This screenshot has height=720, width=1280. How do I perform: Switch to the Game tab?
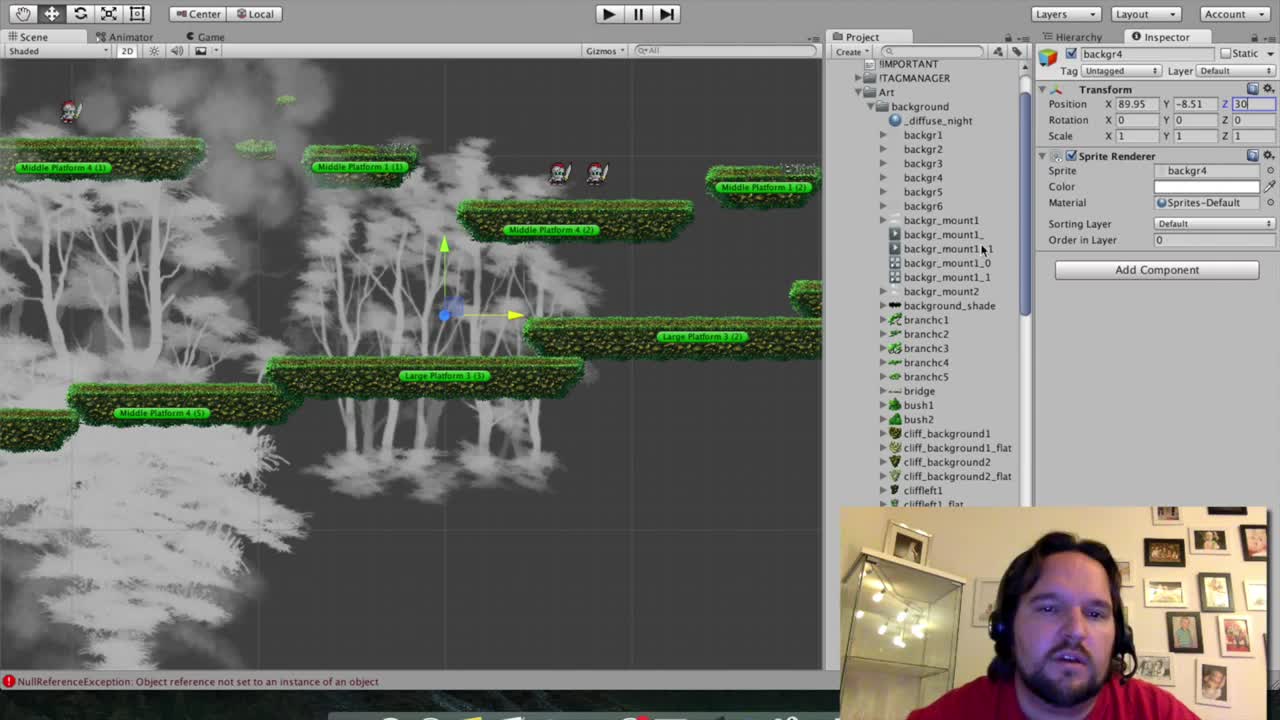[206, 36]
